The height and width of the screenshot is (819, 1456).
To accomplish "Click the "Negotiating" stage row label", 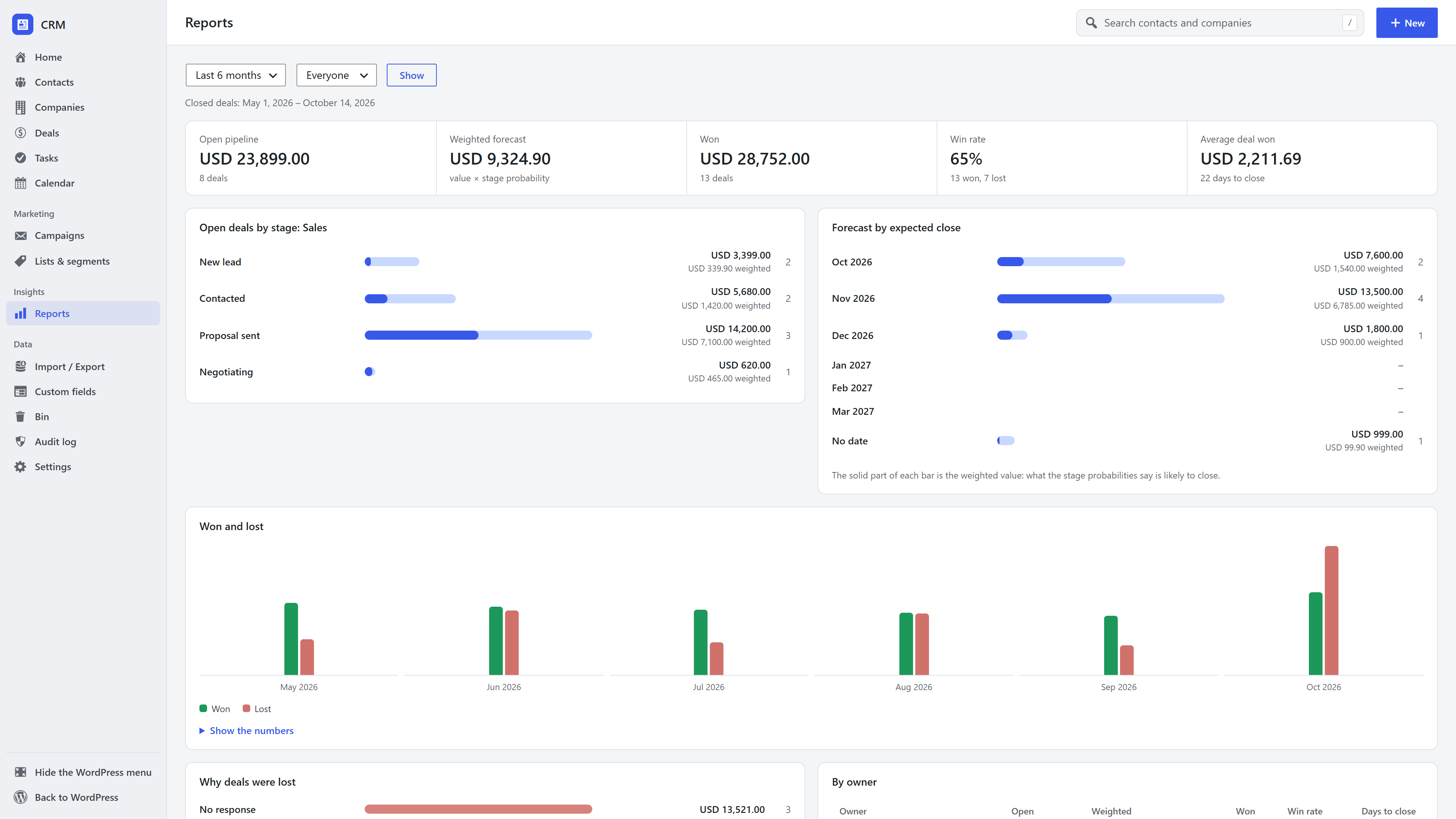I will coord(226,372).
